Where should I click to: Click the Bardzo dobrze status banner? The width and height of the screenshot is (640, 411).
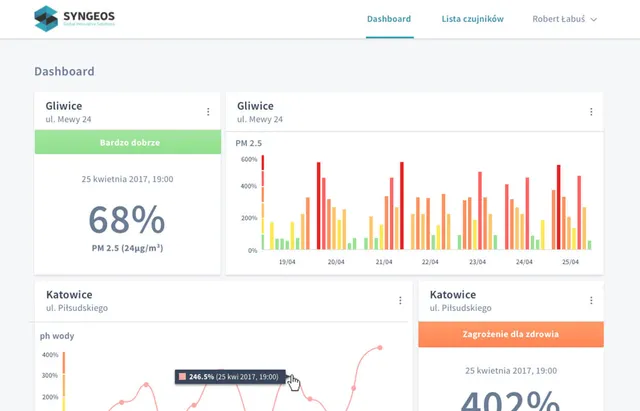128,142
